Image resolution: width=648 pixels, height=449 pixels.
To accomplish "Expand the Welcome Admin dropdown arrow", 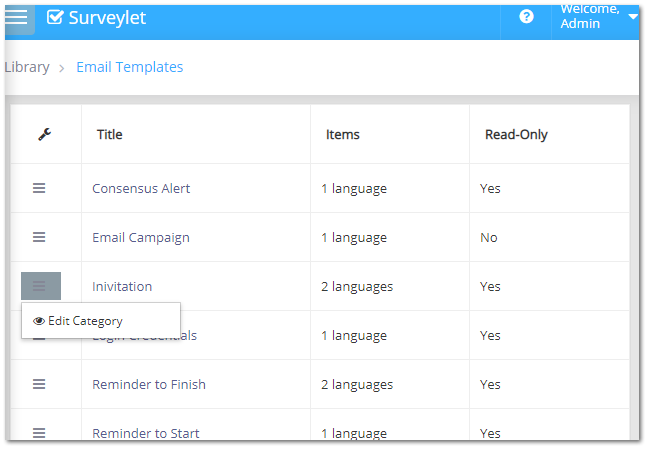I will (x=632, y=17).
